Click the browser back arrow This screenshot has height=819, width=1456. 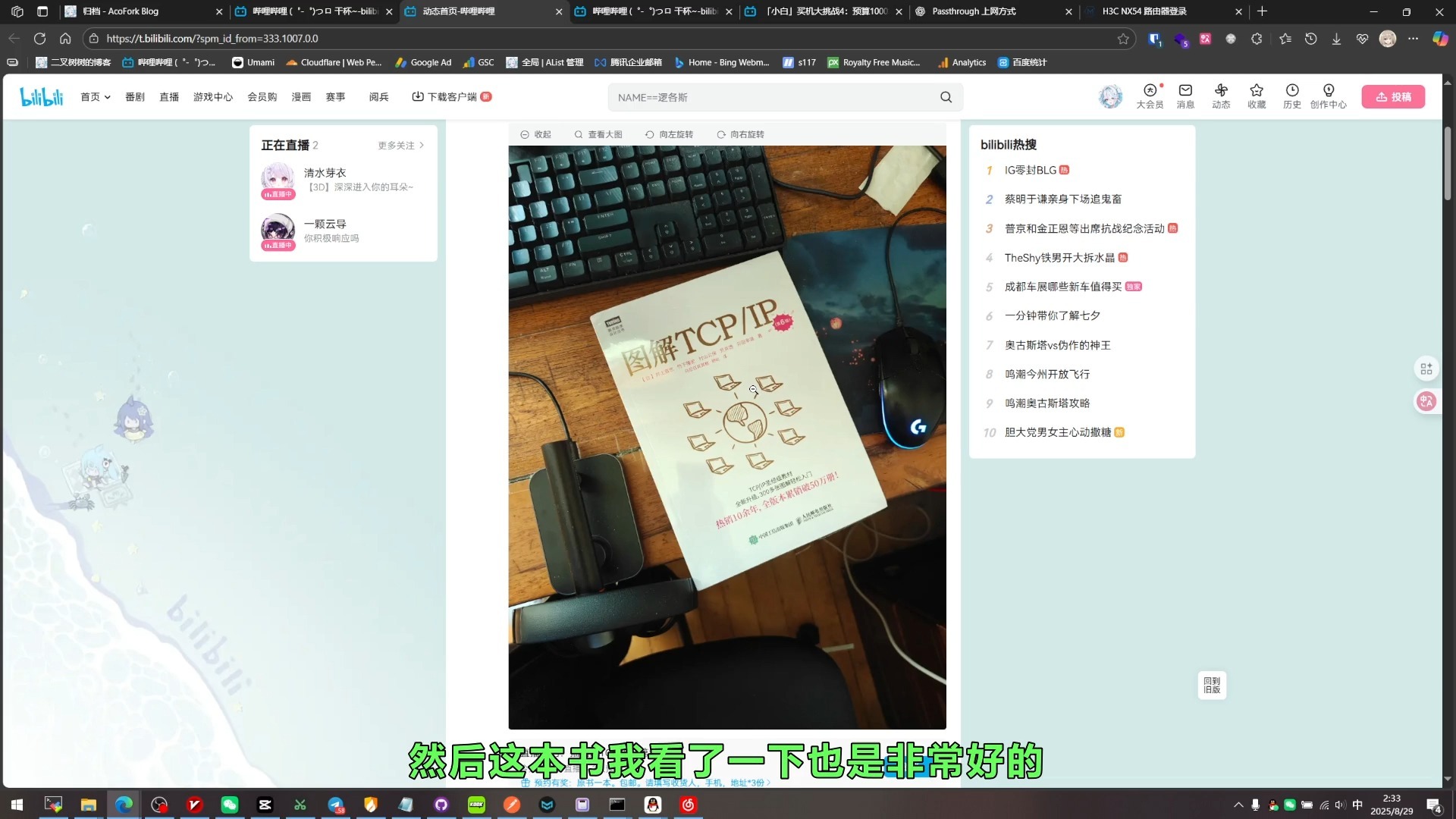(x=14, y=39)
